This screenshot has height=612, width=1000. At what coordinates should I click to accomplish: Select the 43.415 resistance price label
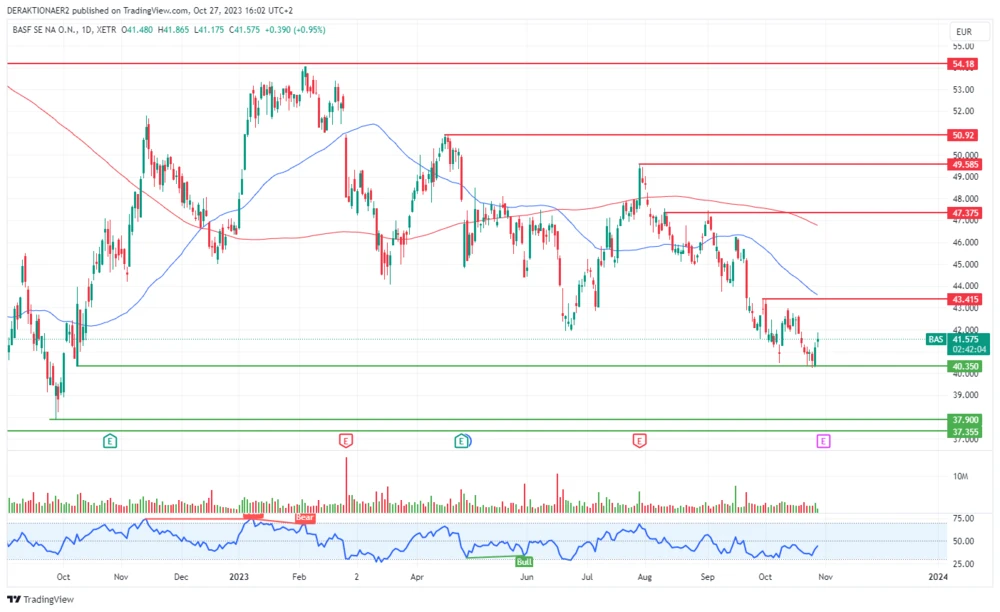click(x=966, y=299)
